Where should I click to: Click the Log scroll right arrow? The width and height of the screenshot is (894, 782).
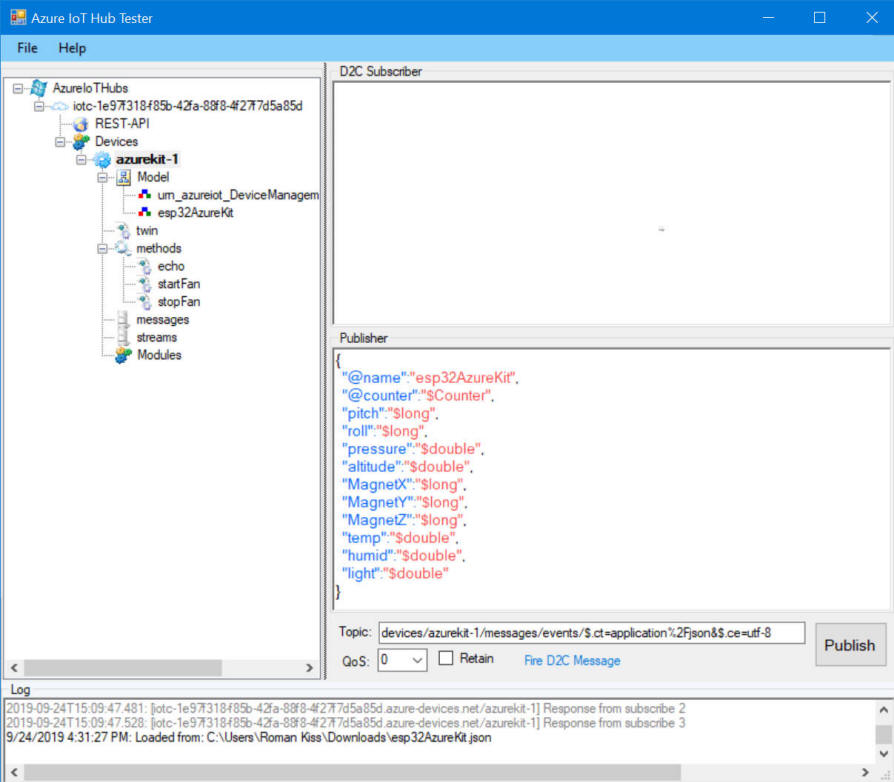click(865, 773)
